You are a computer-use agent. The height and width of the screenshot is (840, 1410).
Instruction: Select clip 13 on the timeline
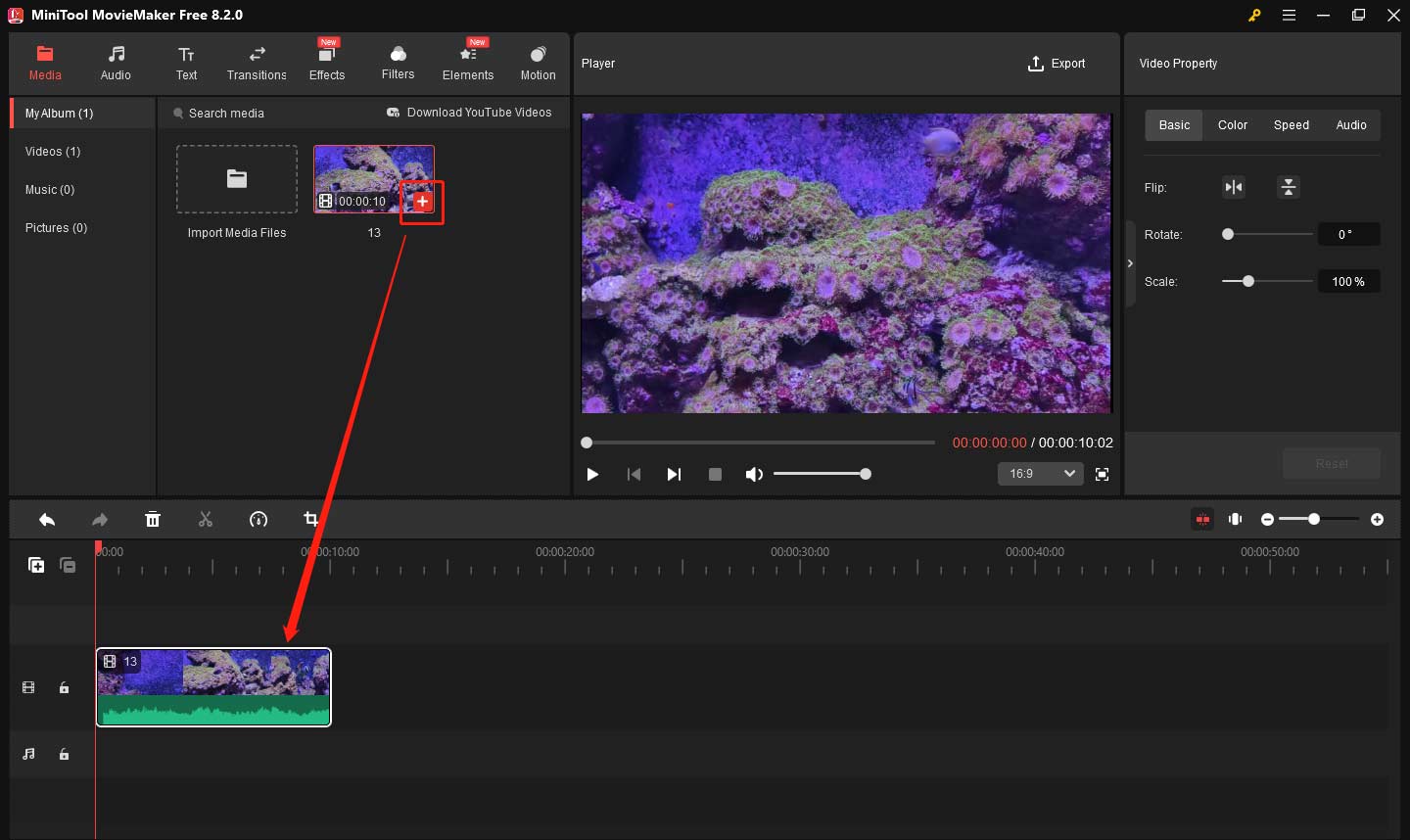point(213,687)
